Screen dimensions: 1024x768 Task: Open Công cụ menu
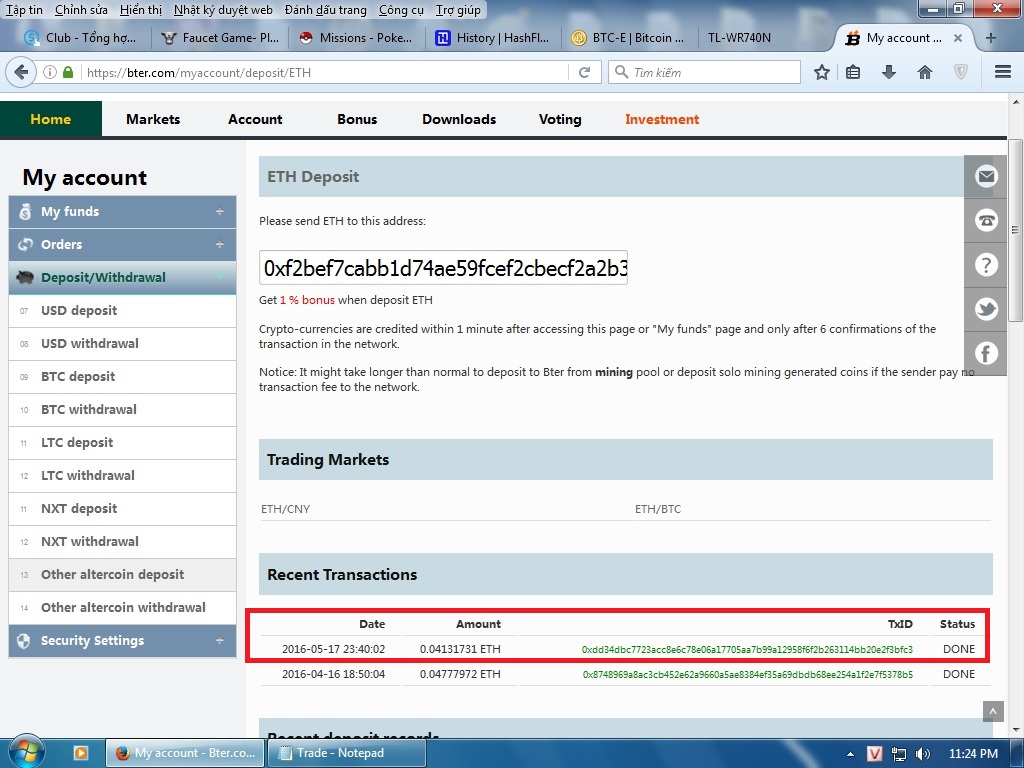[x=401, y=10]
